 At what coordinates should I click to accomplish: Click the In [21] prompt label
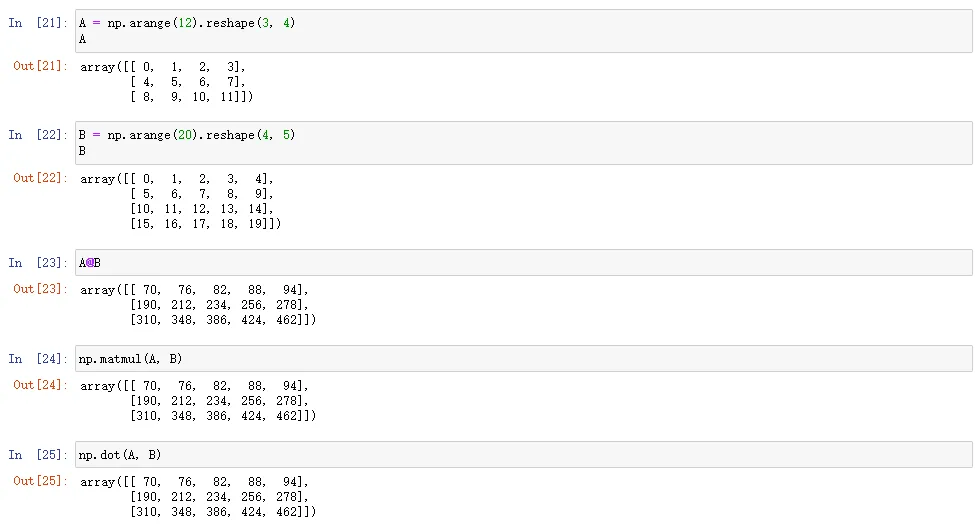pyautogui.click(x=38, y=23)
